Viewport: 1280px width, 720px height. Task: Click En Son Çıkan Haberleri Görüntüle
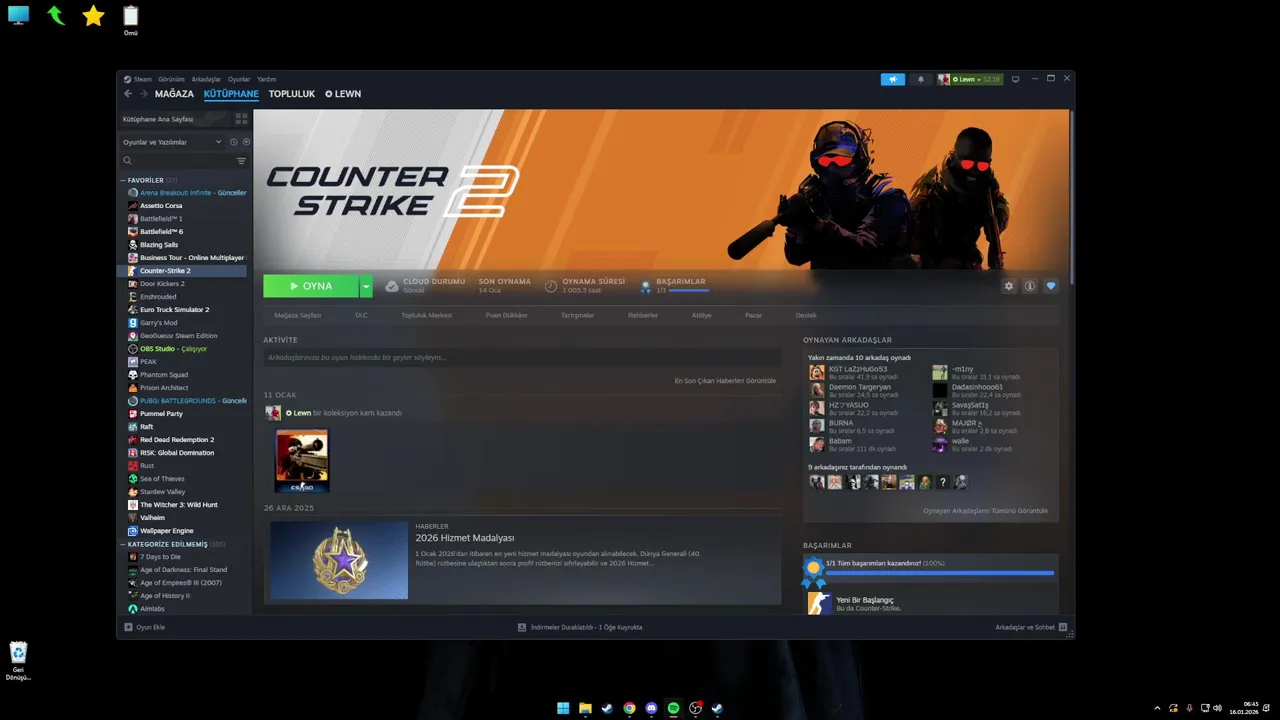[x=725, y=381]
